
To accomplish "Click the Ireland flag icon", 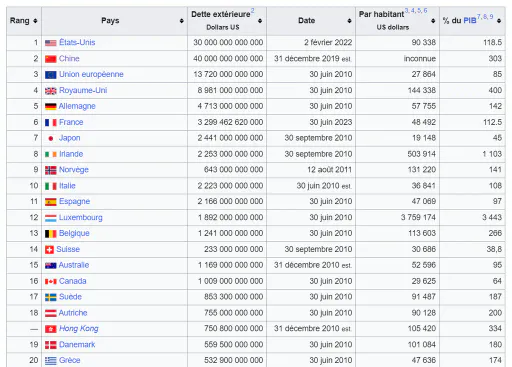I will tap(51, 154).
